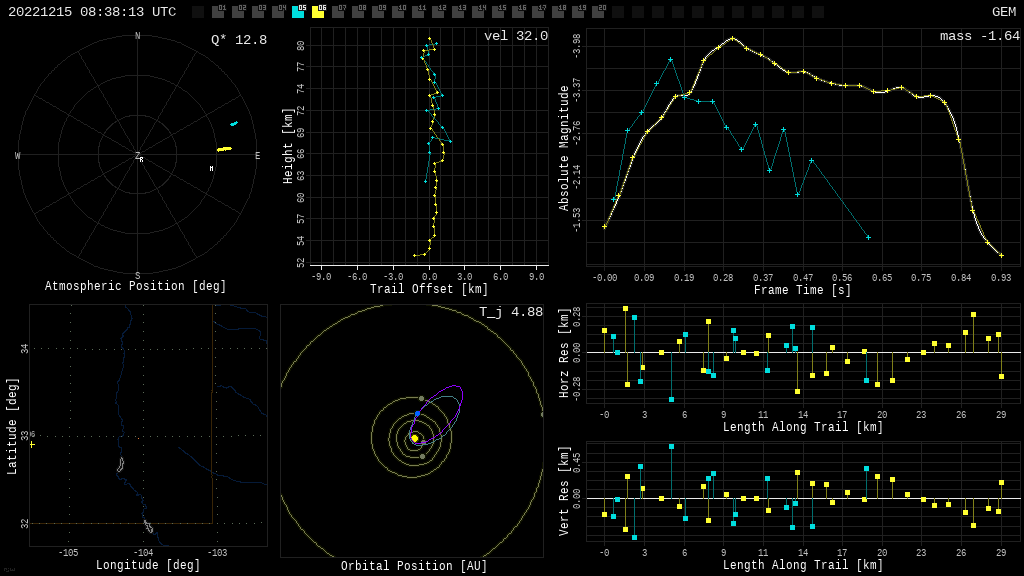Click the yellow cross marker on map edge
1024x576 pixels.
click(32, 444)
